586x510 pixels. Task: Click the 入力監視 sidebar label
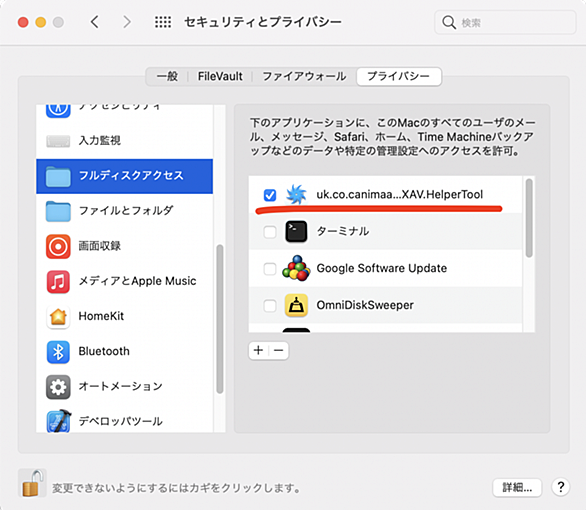tap(100, 141)
